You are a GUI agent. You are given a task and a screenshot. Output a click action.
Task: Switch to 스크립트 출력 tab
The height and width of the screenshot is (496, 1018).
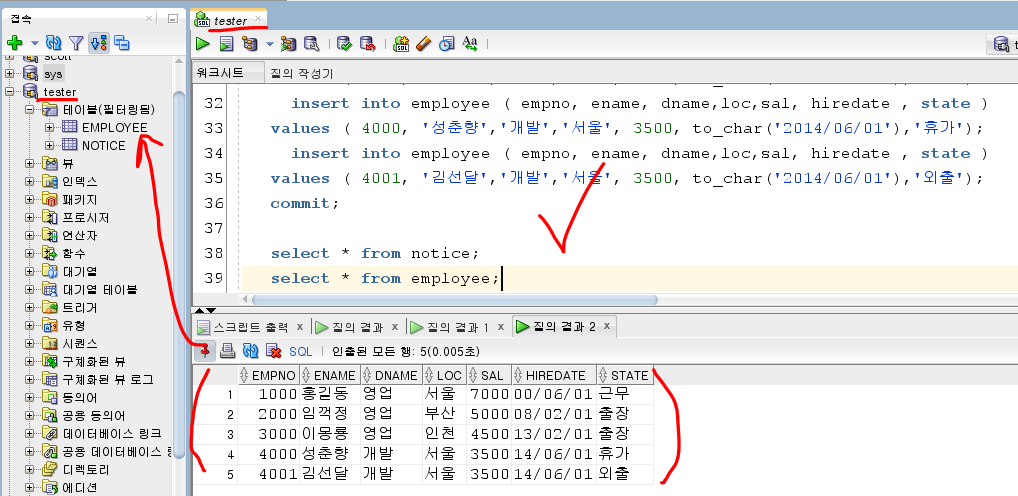(251, 327)
